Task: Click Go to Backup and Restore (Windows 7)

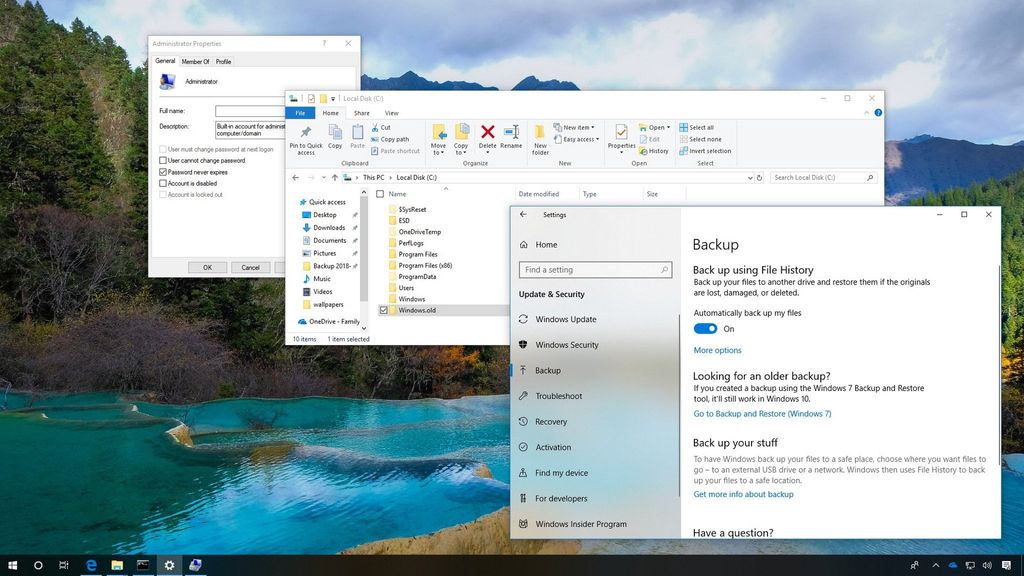Action: 762,413
